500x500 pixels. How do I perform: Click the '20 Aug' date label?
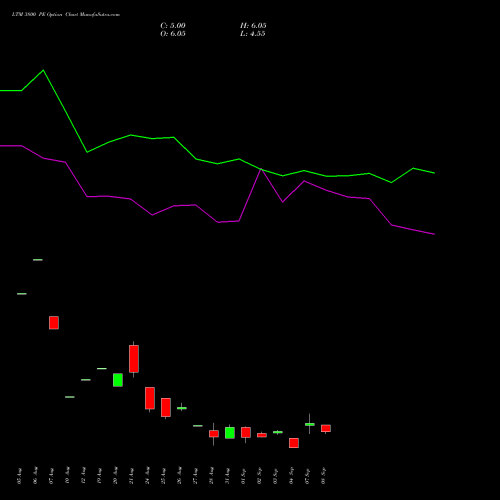115,476
